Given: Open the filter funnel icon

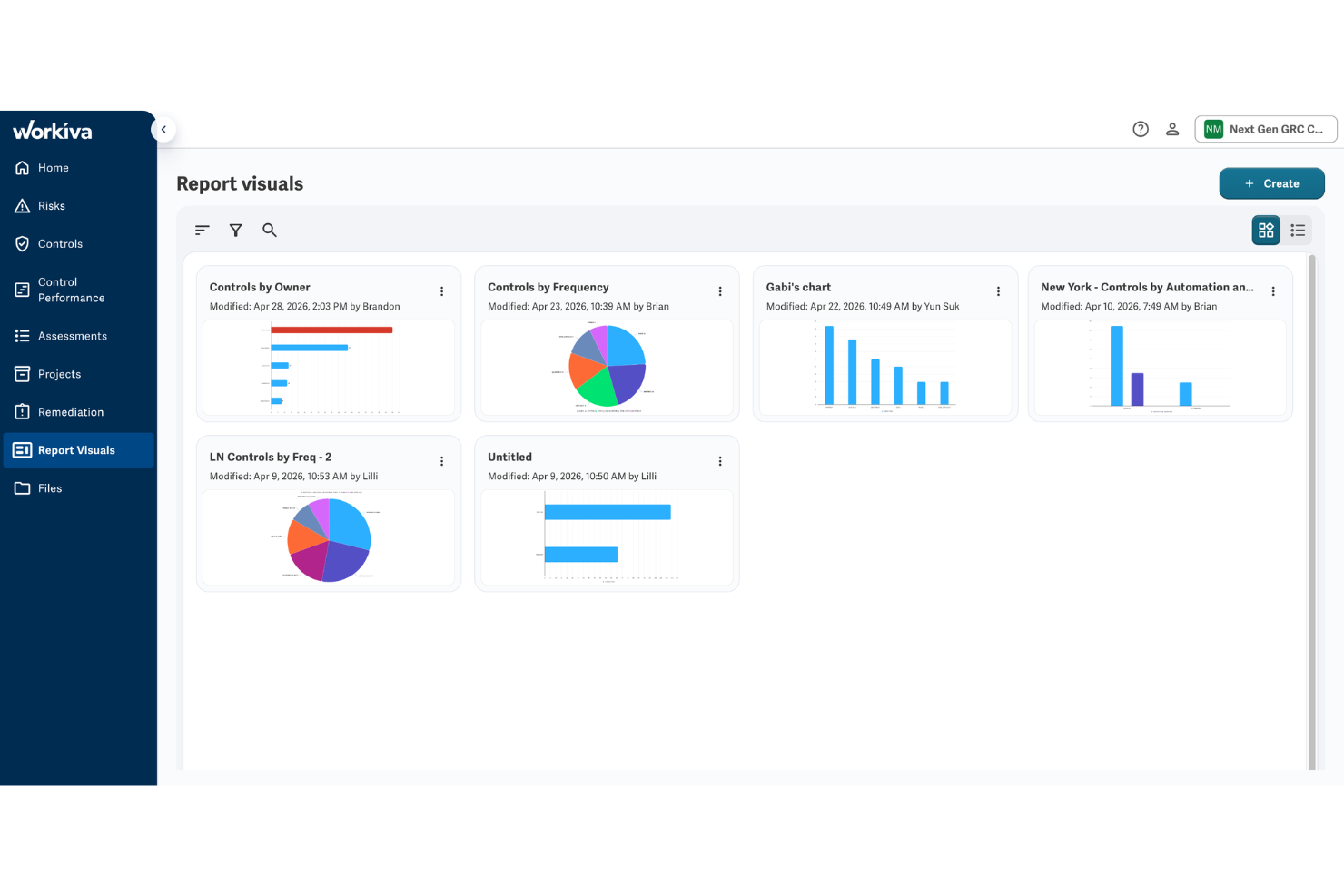Looking at the screenshot, I should coord(236,231).
